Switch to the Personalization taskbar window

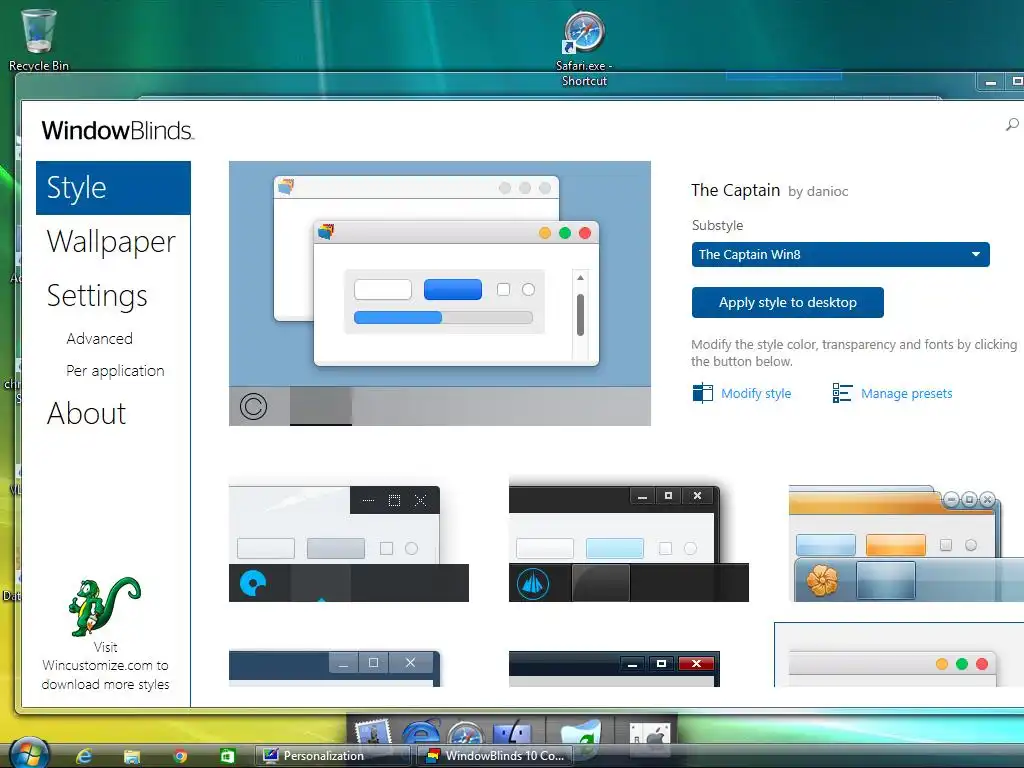[x=332, y=756]
